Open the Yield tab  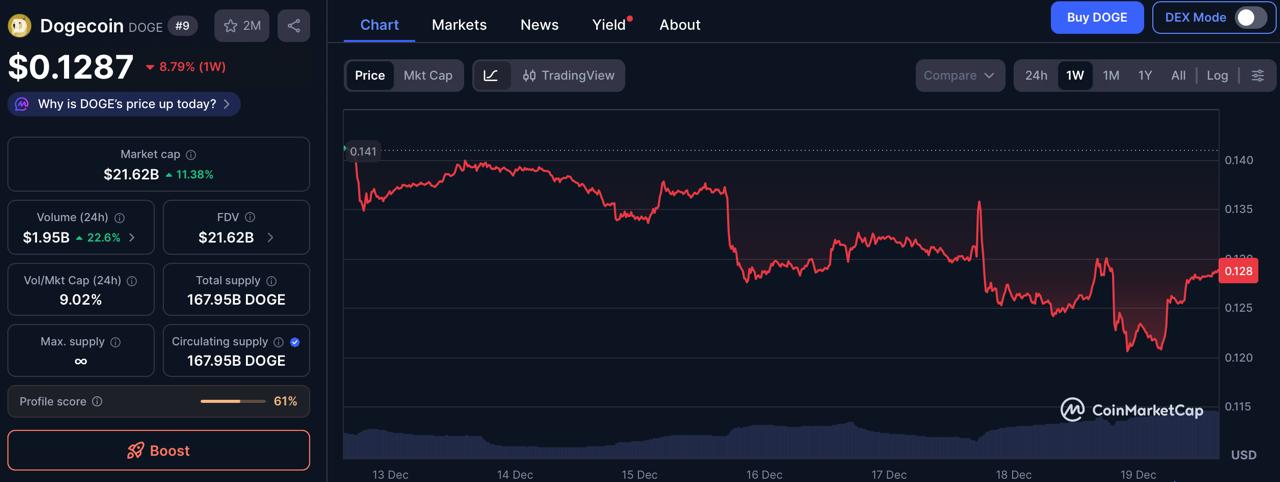pos(609,24)
